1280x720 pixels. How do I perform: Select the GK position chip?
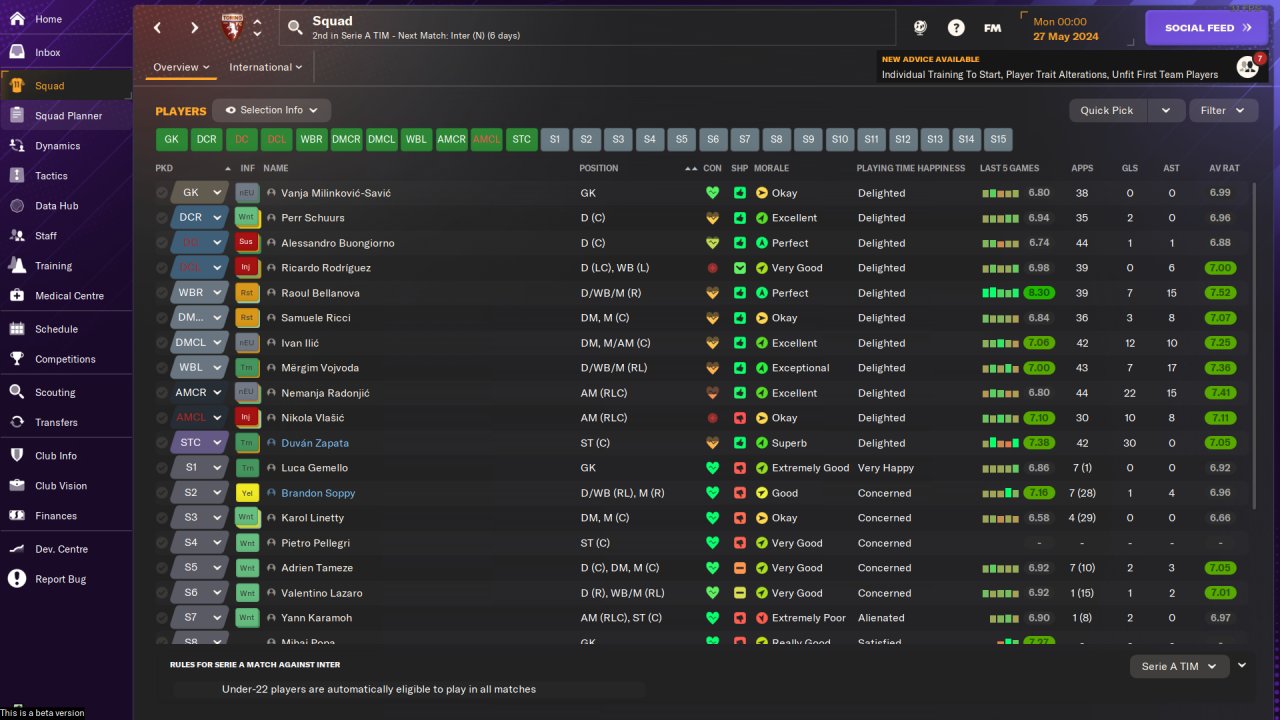coord(172,139)
